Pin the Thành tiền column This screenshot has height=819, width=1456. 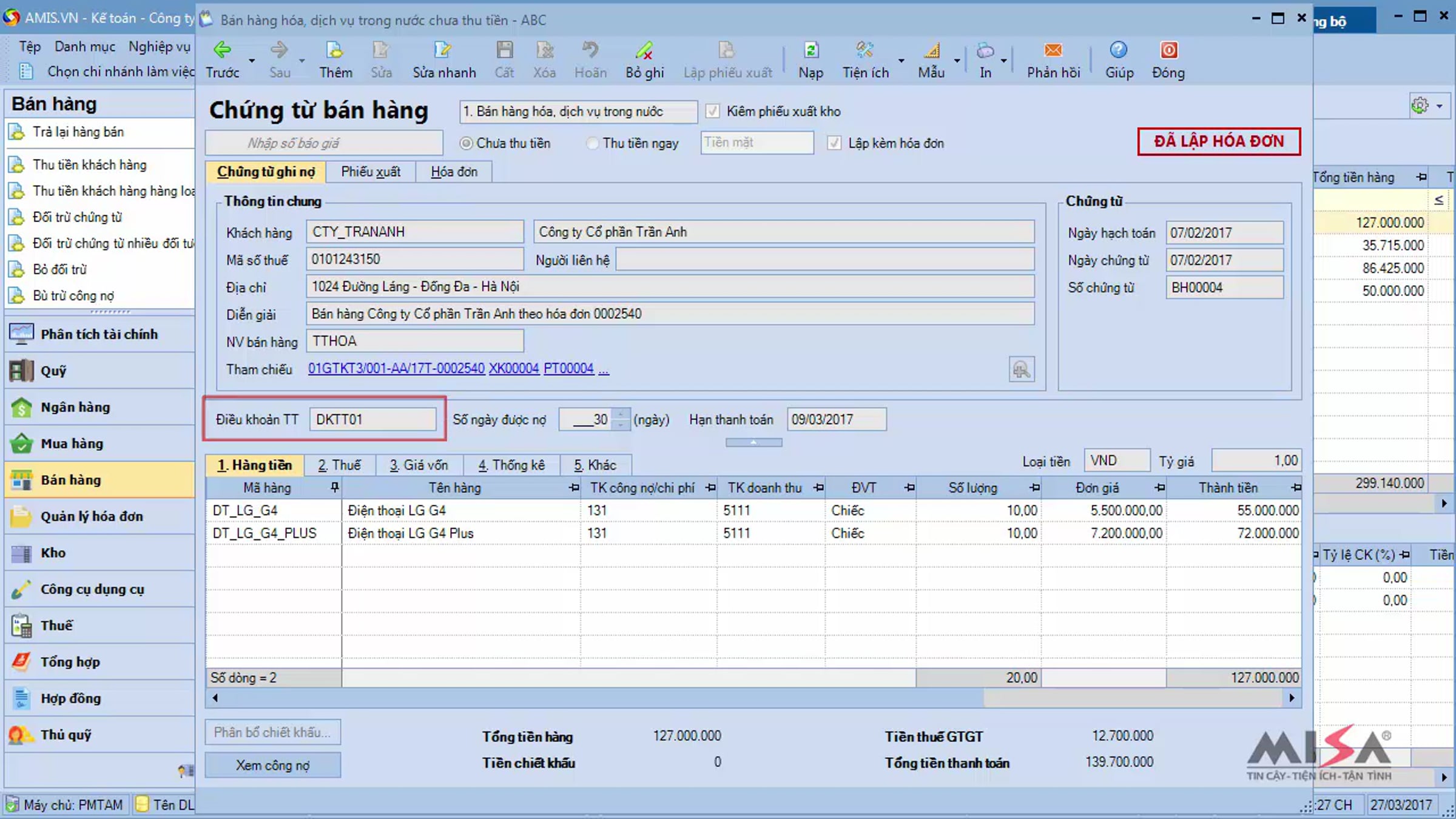1296,488
